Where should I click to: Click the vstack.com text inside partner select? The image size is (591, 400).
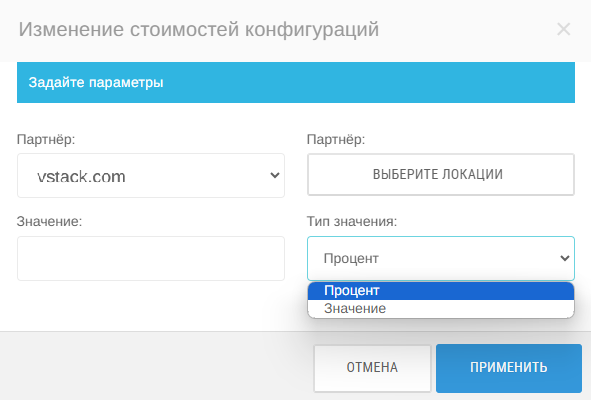click(x=81, y=176)
